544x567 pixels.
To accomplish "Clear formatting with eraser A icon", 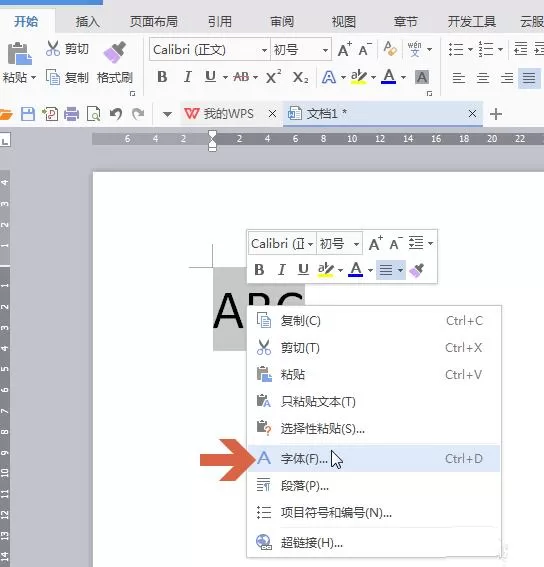I will tap(390, 49).
